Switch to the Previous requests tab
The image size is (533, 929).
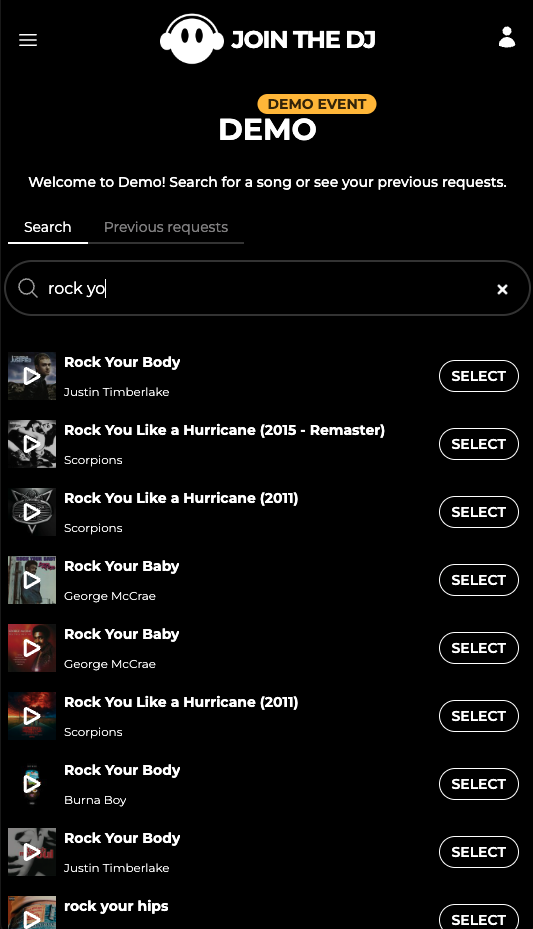click(x=166, y=227)
